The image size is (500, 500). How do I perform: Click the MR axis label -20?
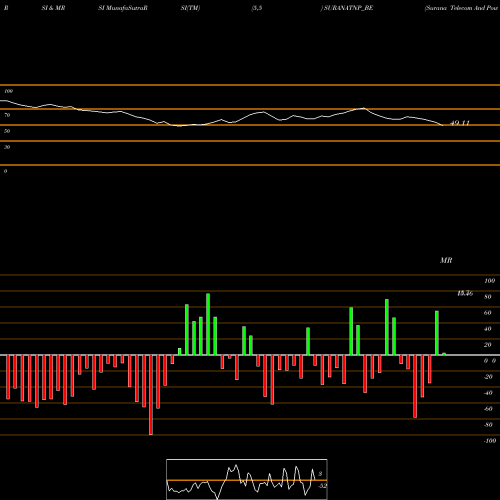[488, 377]
